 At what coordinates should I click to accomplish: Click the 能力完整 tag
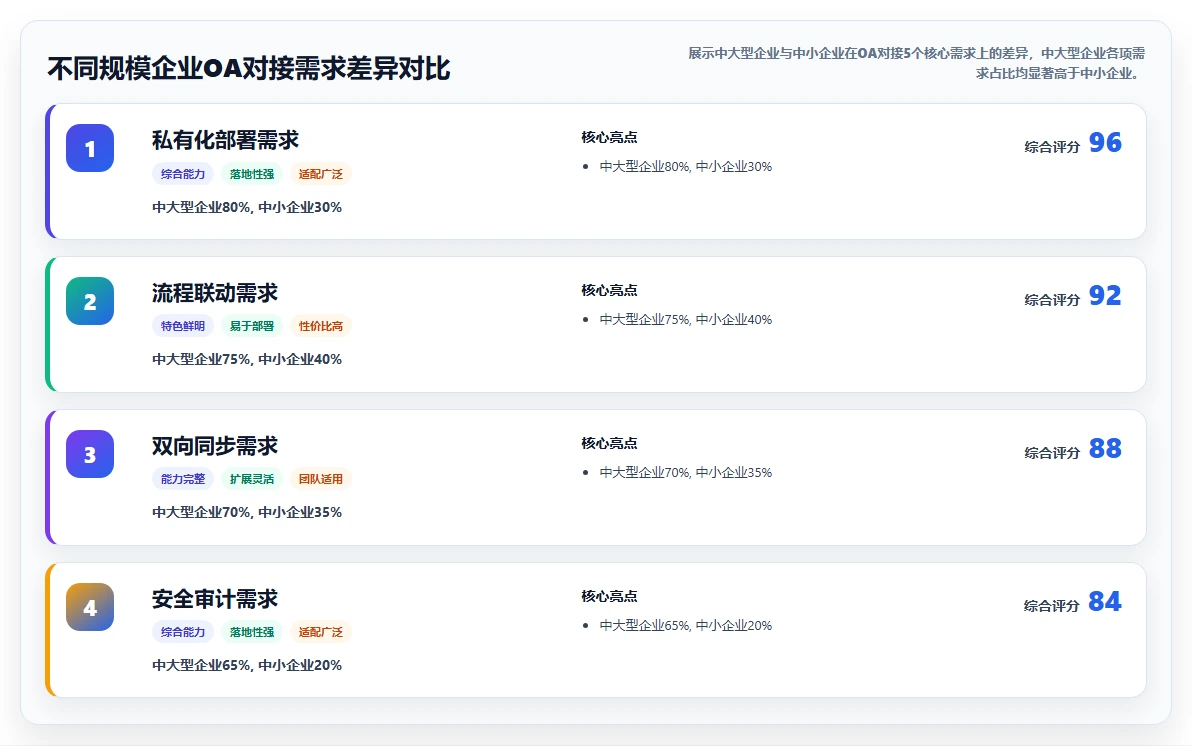tap(182, 479)
